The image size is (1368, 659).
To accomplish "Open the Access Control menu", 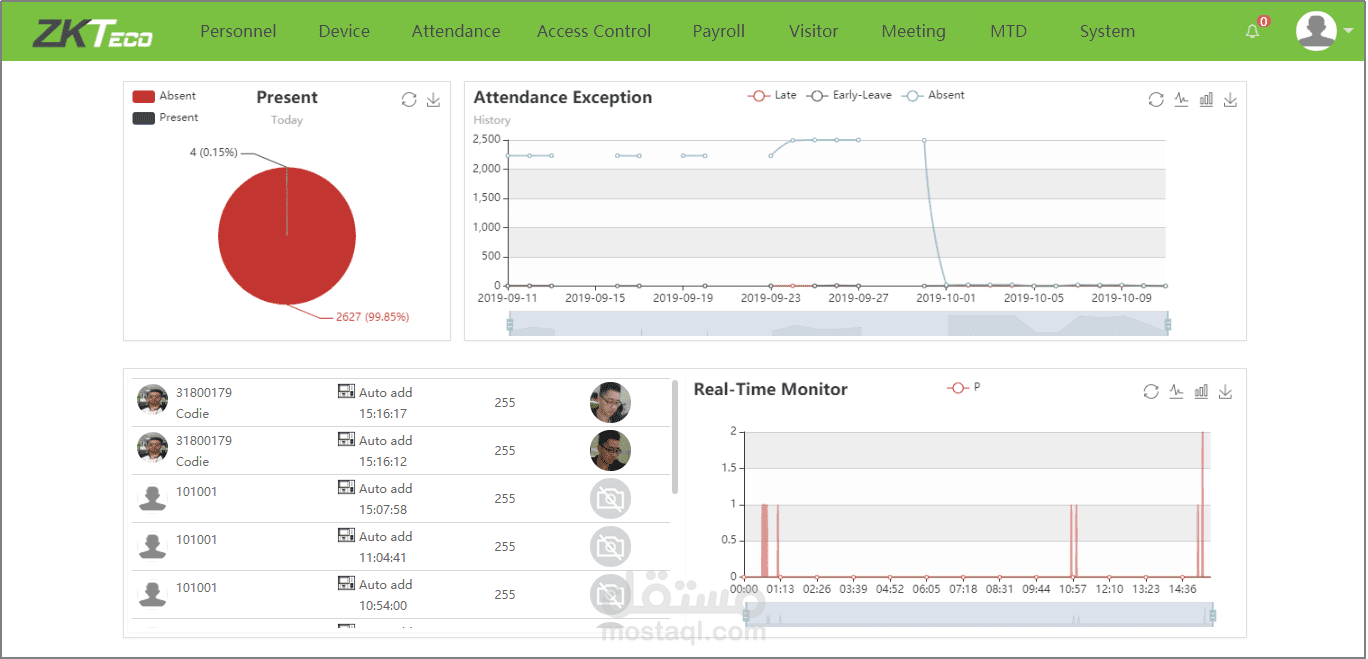I will (594, 31).
